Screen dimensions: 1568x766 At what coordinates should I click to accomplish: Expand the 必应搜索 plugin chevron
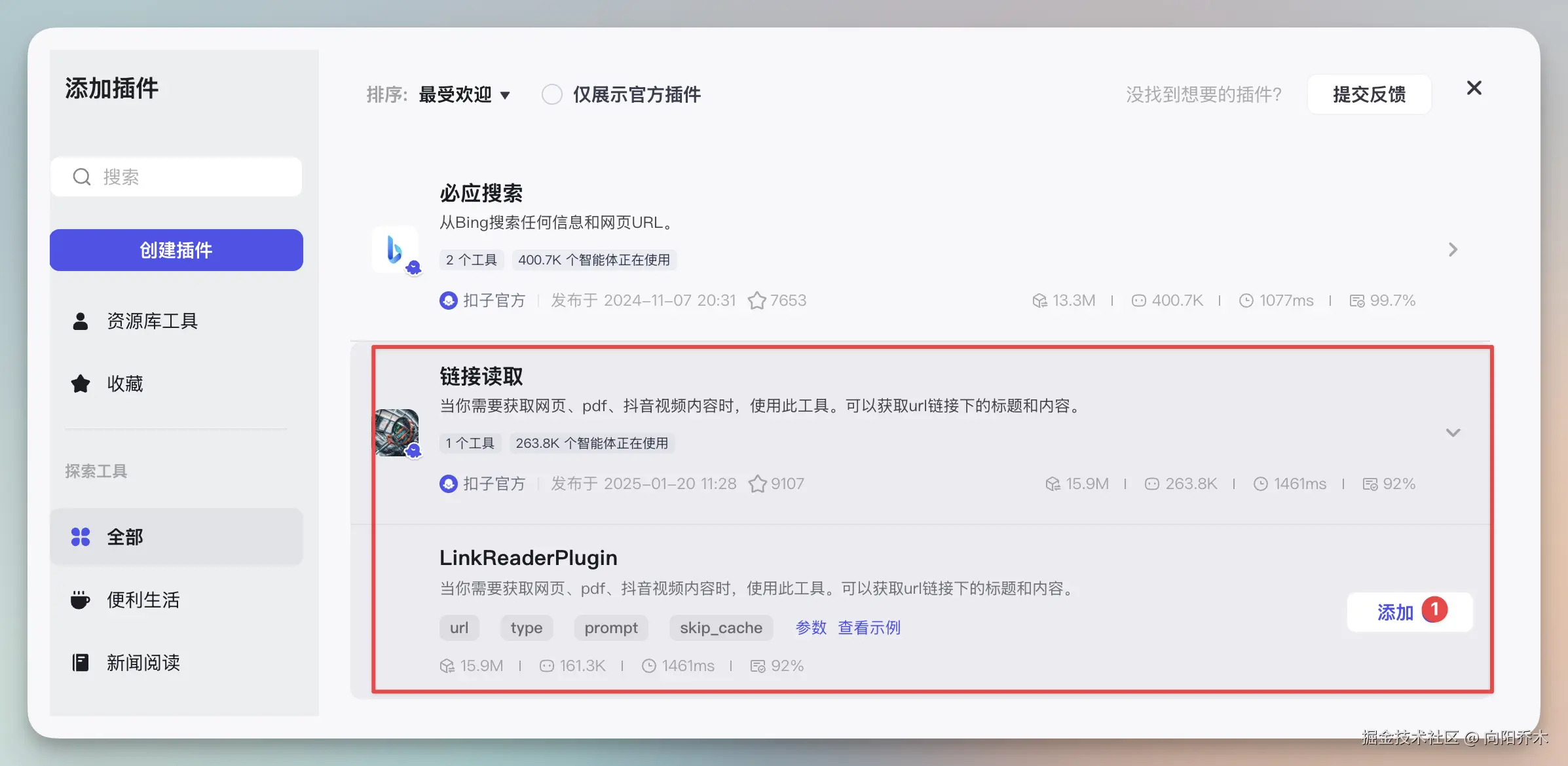point(1453,249)
